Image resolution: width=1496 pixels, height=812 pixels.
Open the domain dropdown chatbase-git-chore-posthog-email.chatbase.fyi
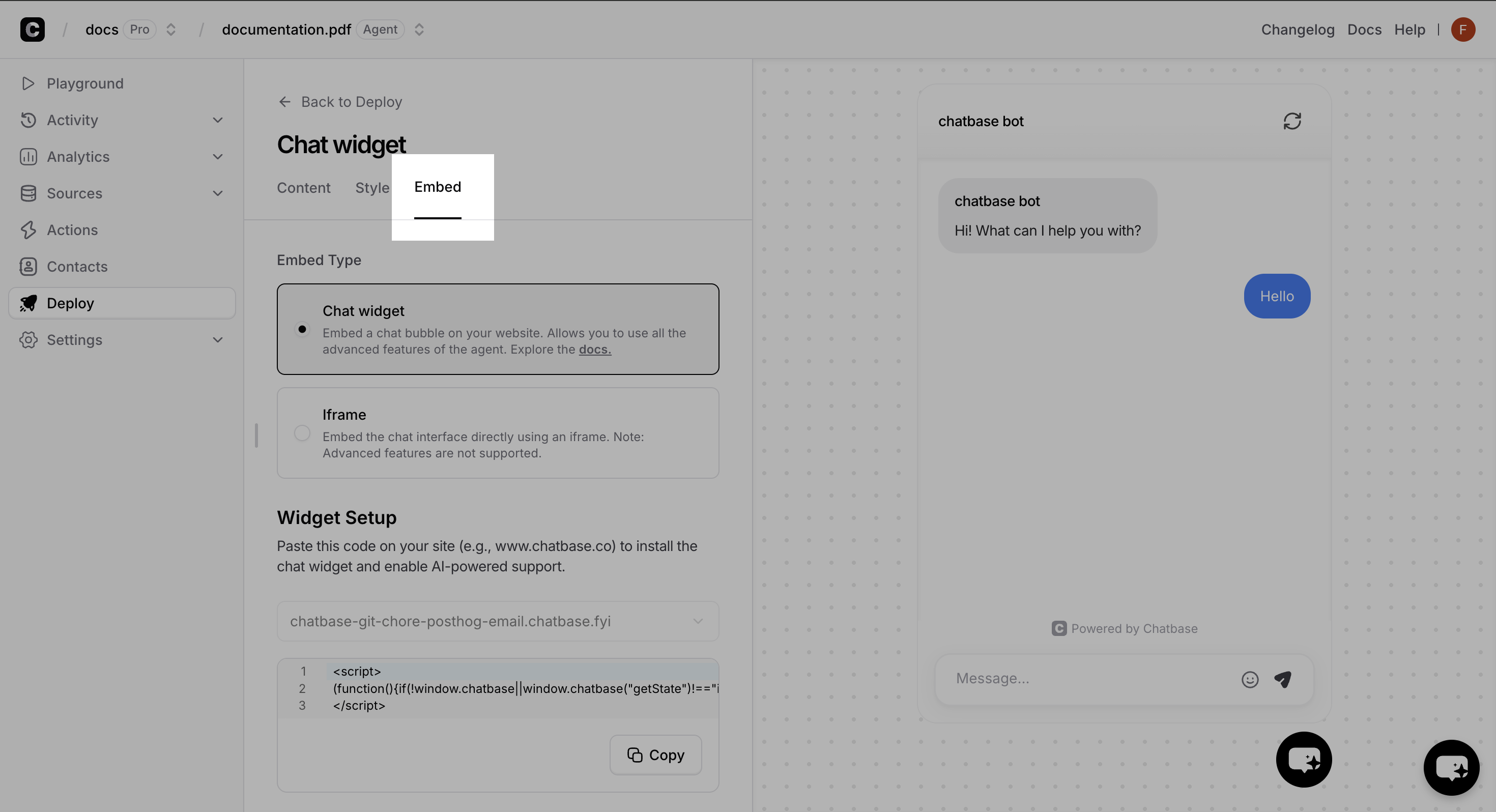click(x=498, y=621)
